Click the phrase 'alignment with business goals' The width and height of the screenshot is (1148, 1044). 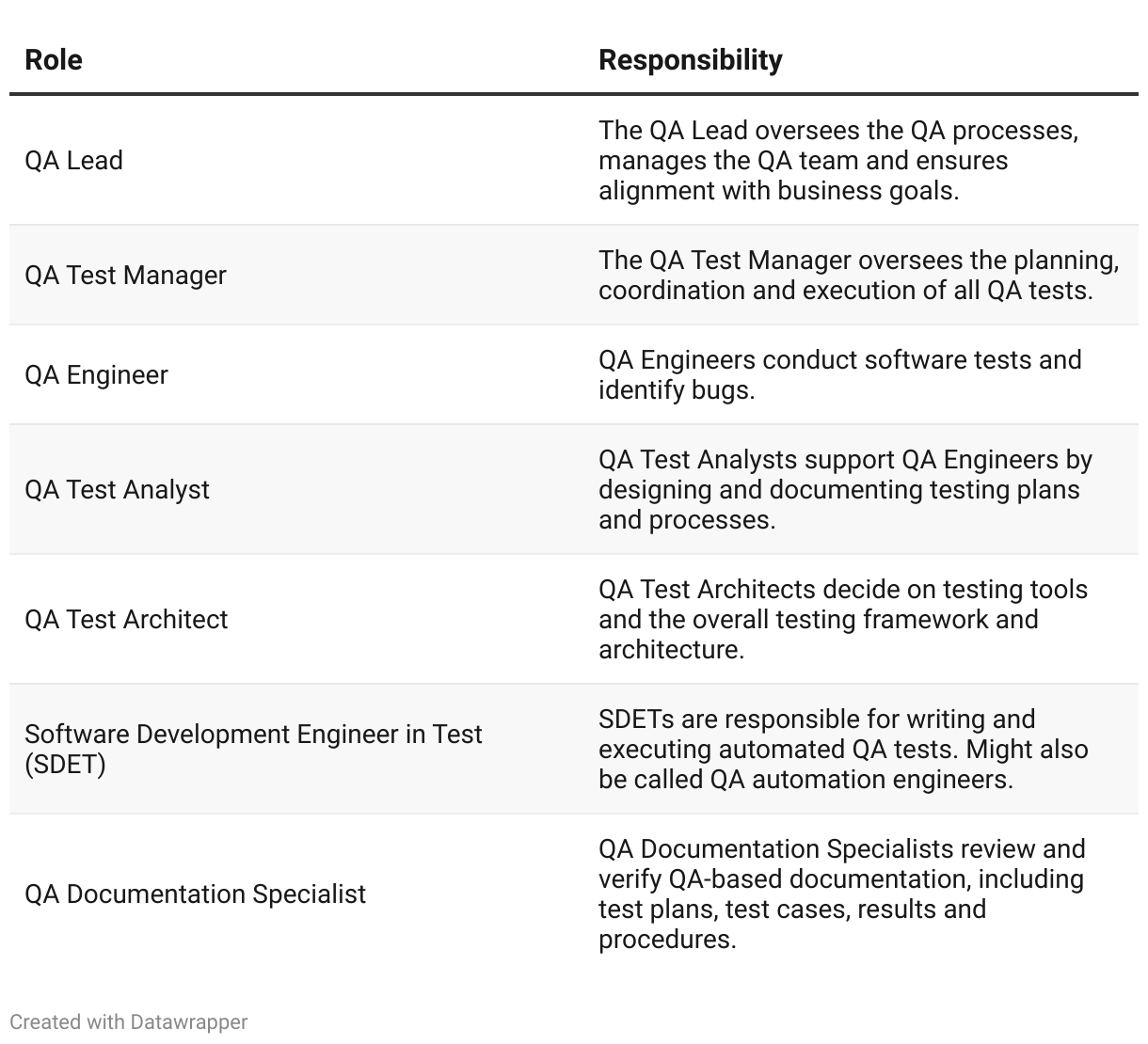pos(778,191)
